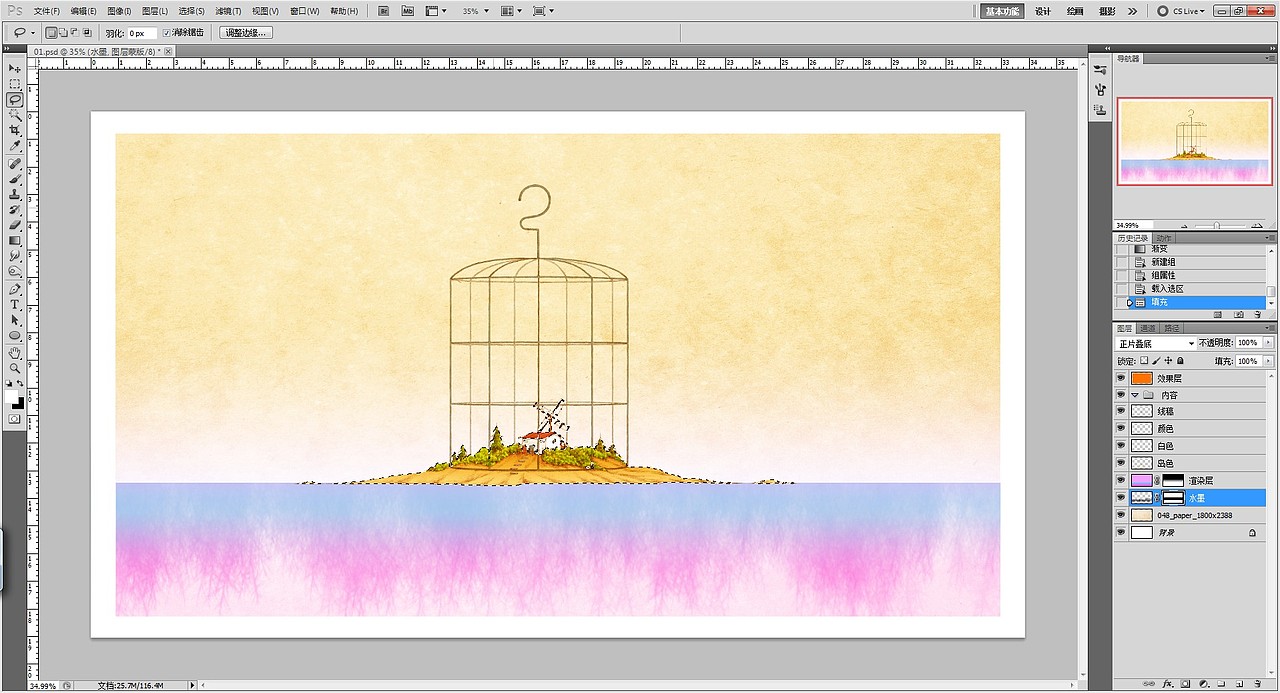Viewport: 1280px width, 693px height.
Task: Open the layer fill (填充) slider arrow
Action: pos(1269,361)
